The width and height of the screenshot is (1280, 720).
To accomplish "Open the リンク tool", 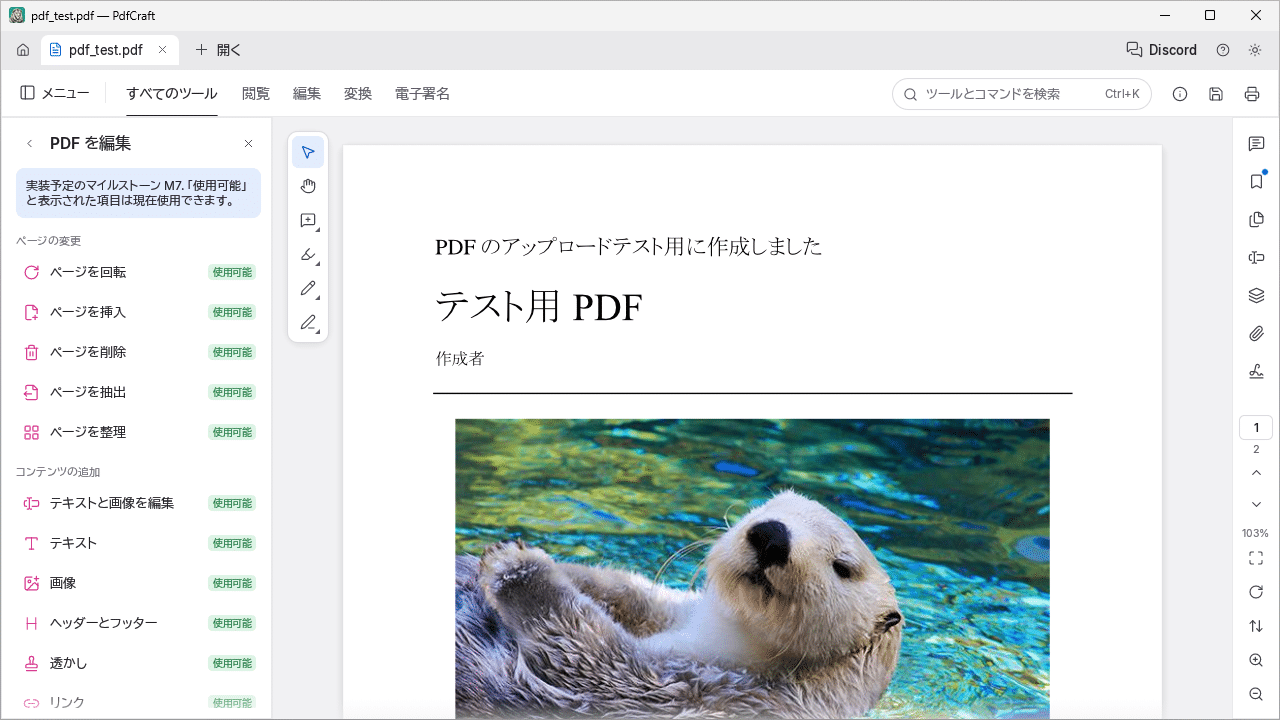I will click(x=136, y=703).
